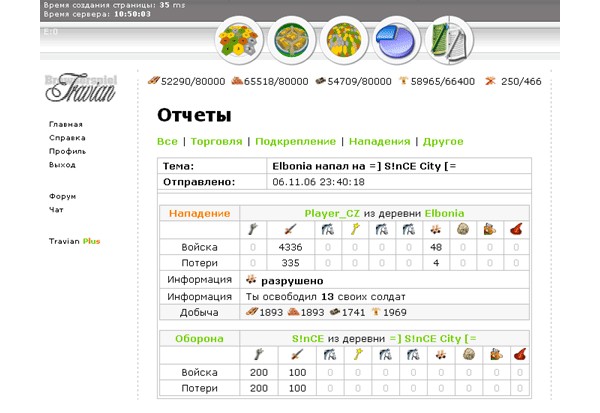Viewport: 600px width, 413px height.
Task: Click the catapult boulder icon in attack table
Action: [x=463, y=230]
